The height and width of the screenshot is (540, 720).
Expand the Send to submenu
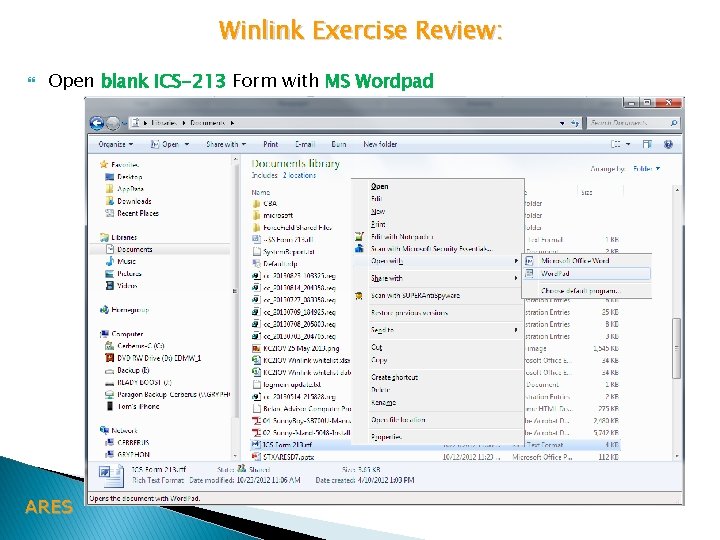coord(438,330)
